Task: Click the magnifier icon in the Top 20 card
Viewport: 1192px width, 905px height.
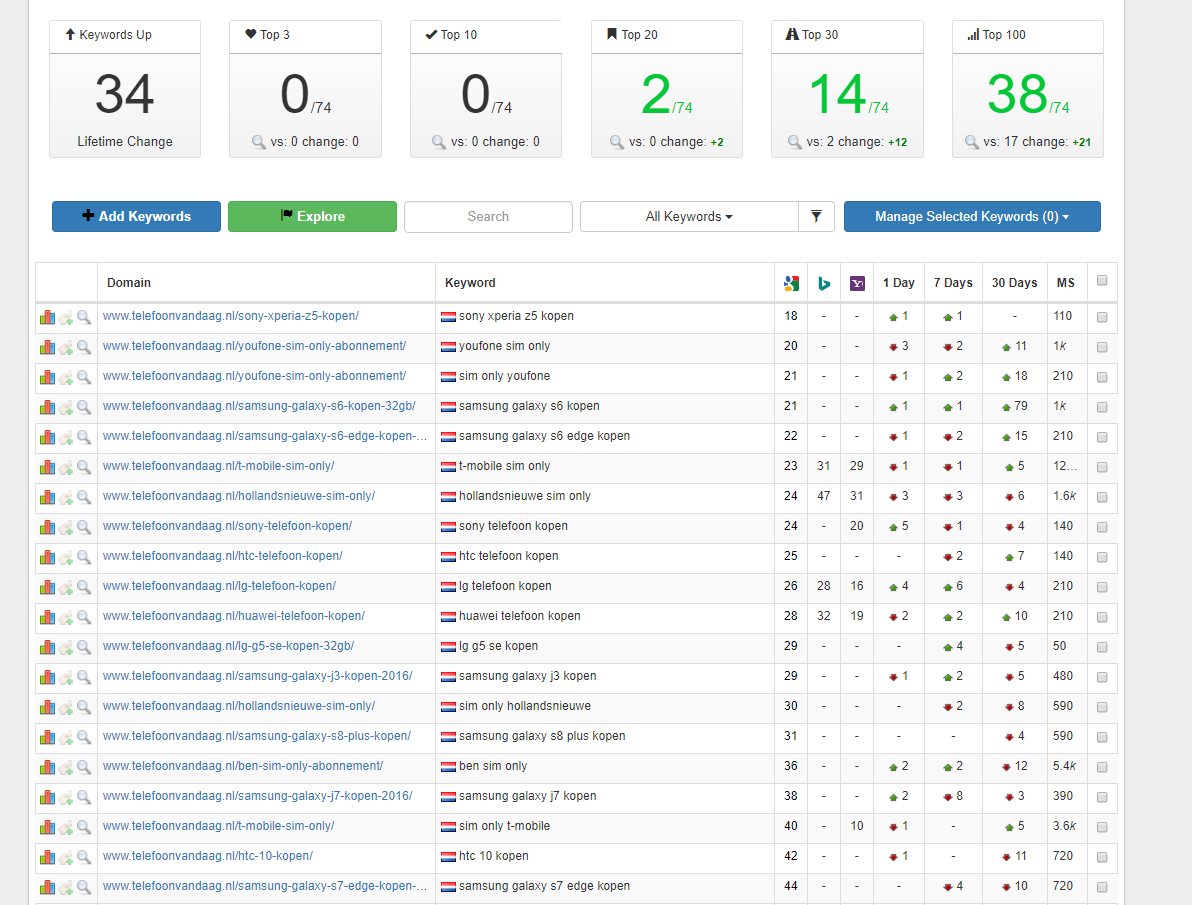Action: (617, 141)
